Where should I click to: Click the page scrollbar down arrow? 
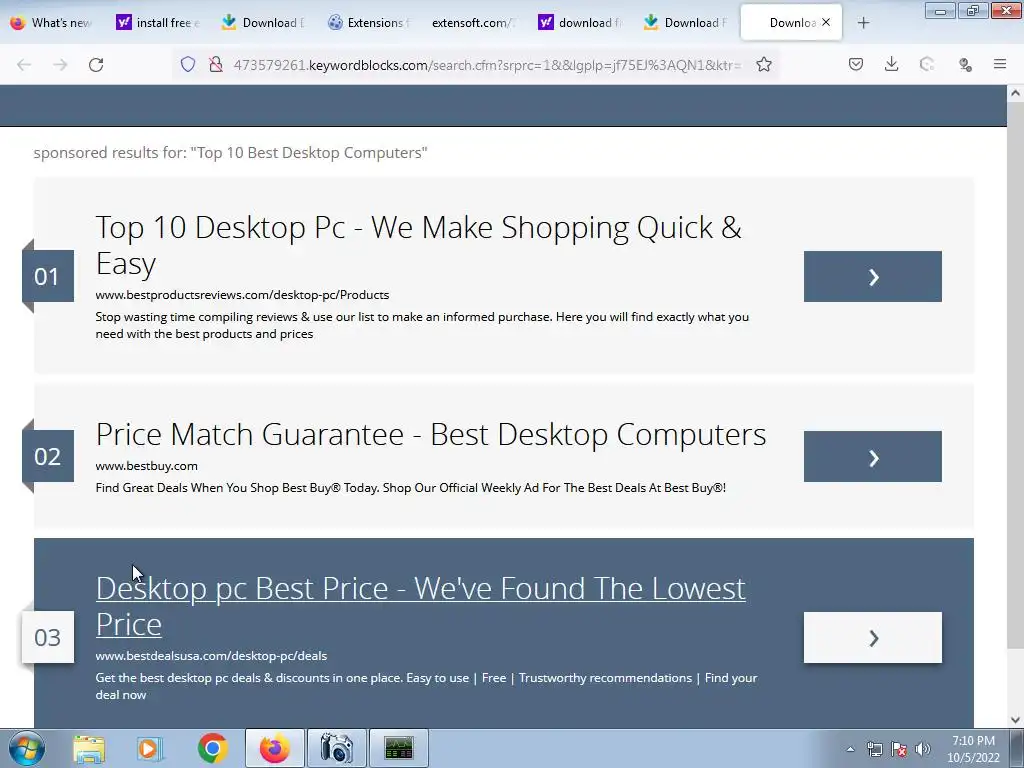pyautogui.click(x=1015, y=720)
